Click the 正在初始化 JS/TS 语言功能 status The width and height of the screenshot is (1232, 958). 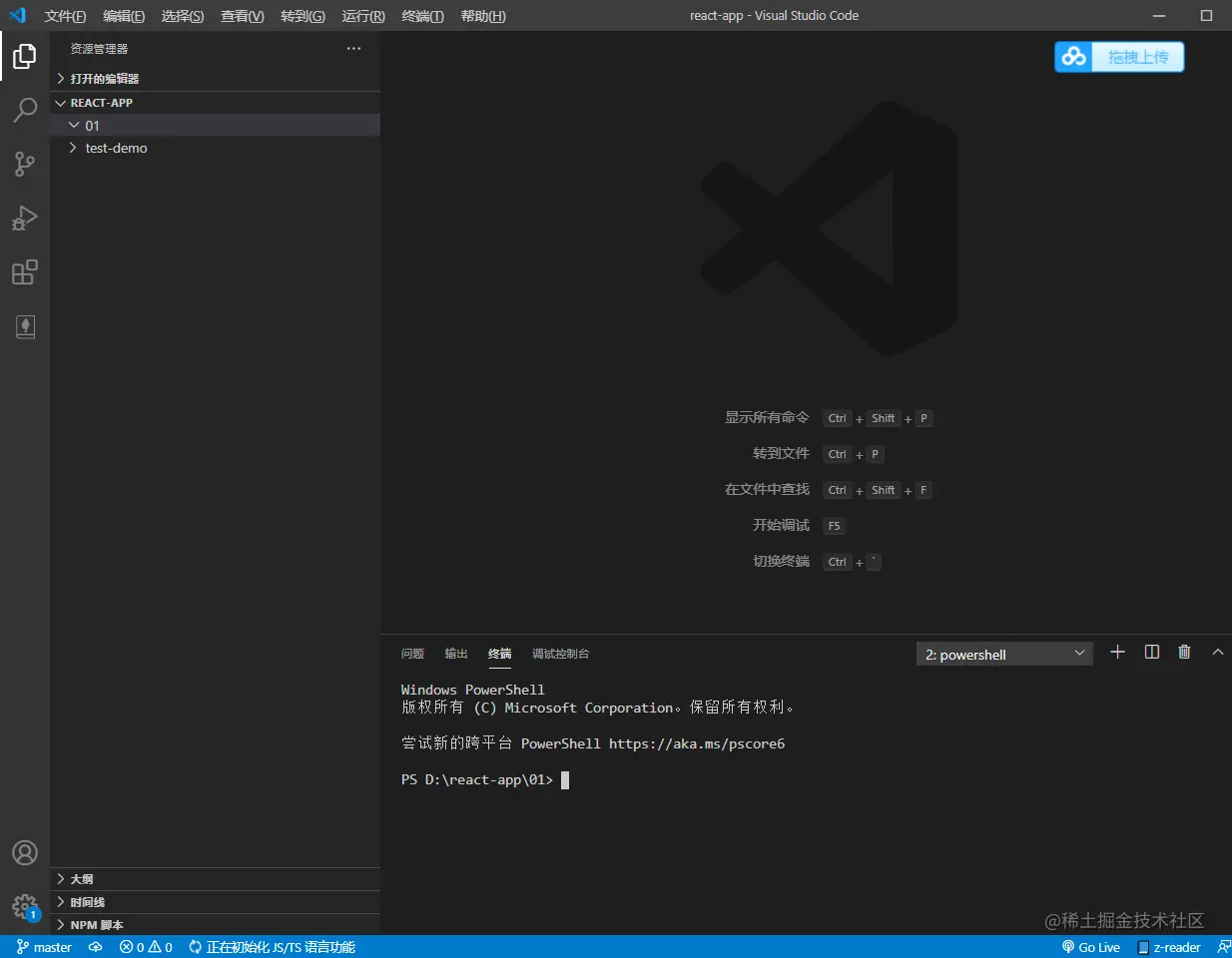[272, 947]
